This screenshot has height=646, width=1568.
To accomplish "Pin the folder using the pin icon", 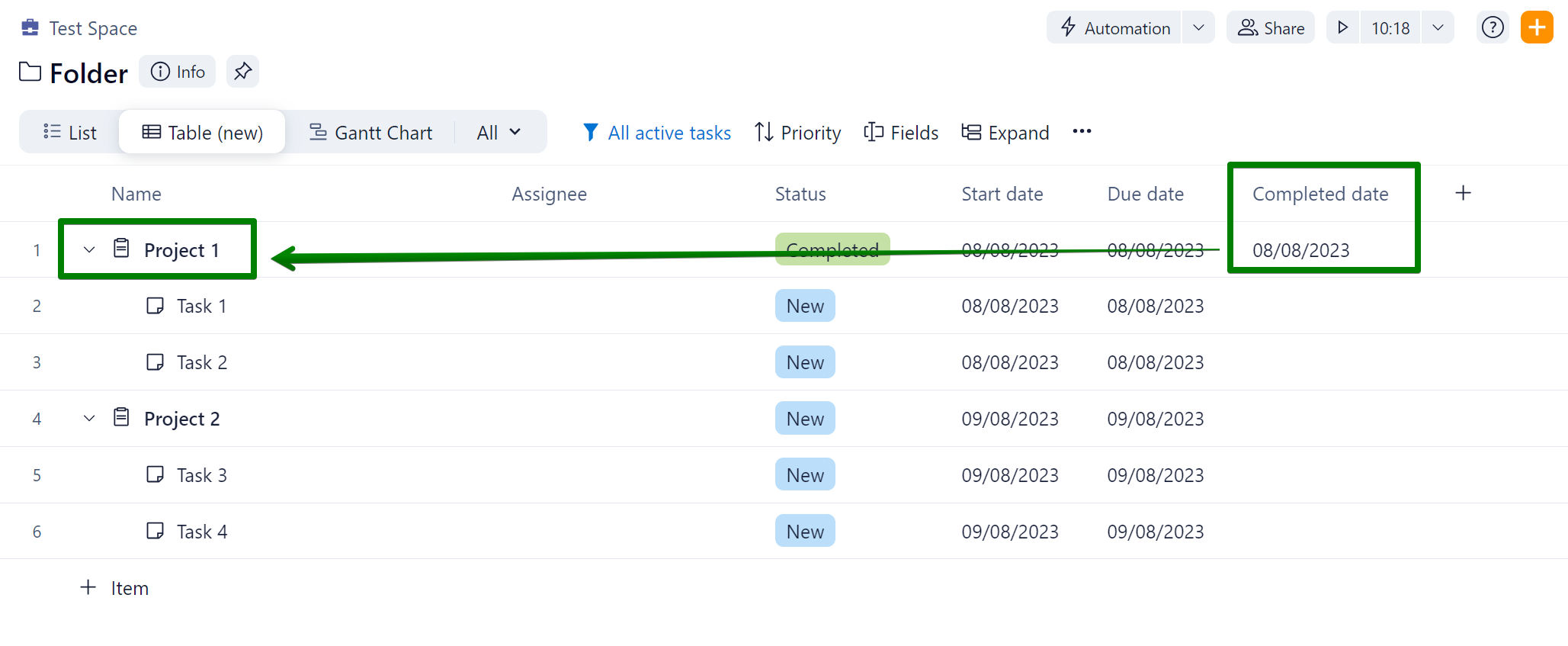I will click(242, 72).
